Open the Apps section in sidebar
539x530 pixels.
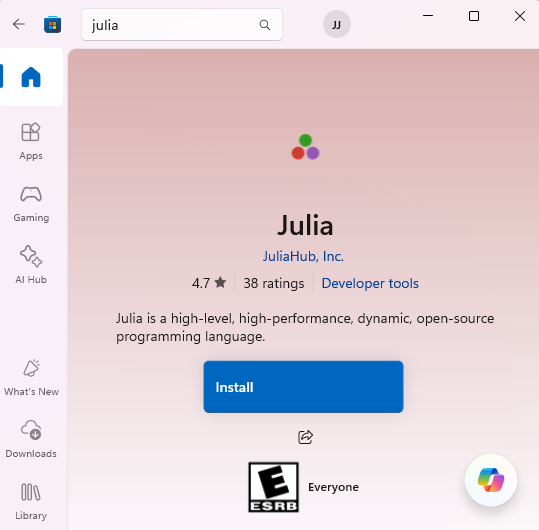pyautogui.click(x=31, y=141)
